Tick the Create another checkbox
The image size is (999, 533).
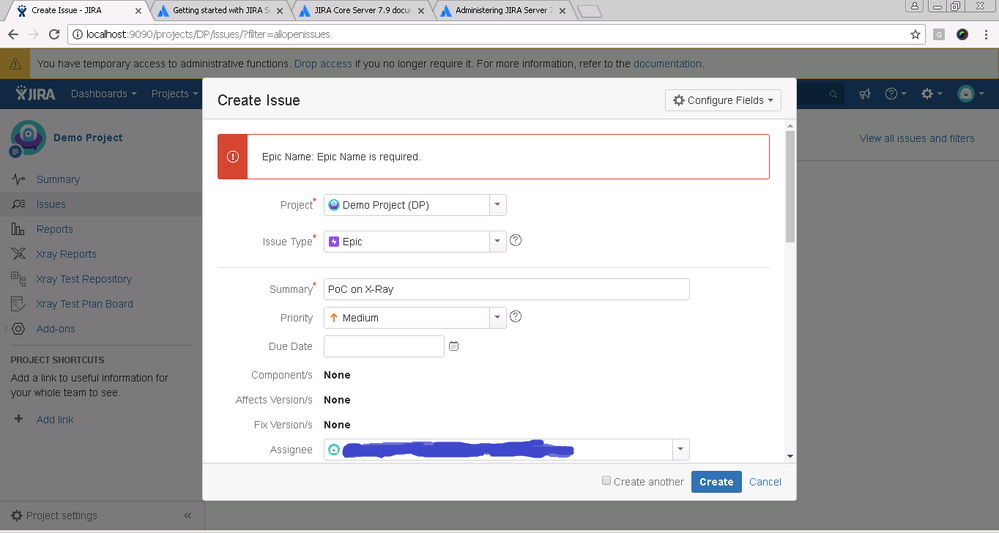(607, 481)
